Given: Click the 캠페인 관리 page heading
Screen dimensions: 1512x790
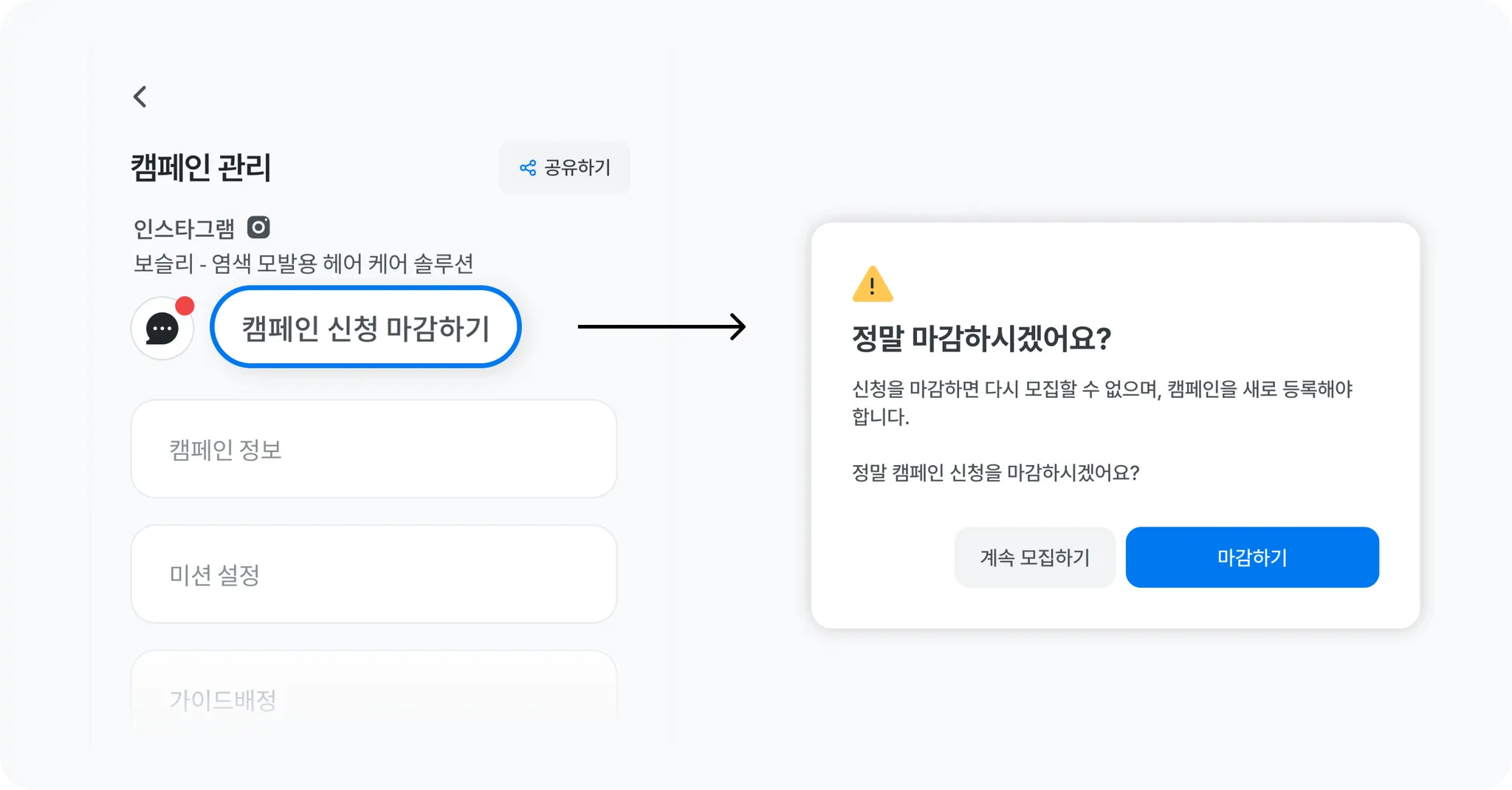Looking at the screenshot, I should point(201,168).
